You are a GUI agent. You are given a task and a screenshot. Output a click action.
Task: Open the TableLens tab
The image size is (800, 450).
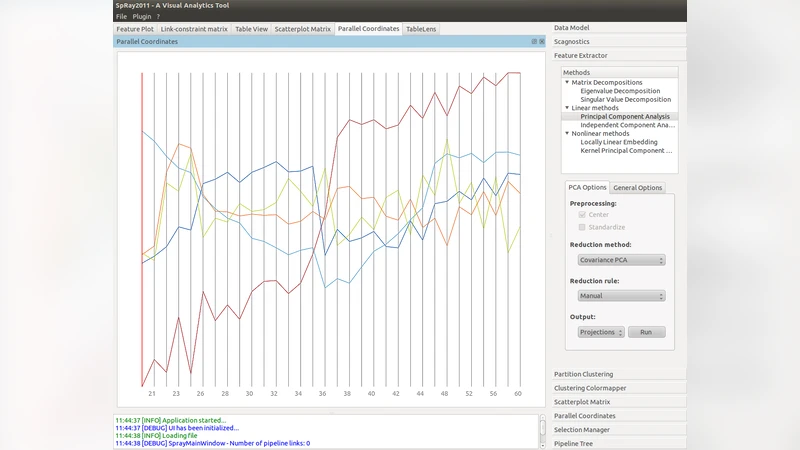point(421,29)
